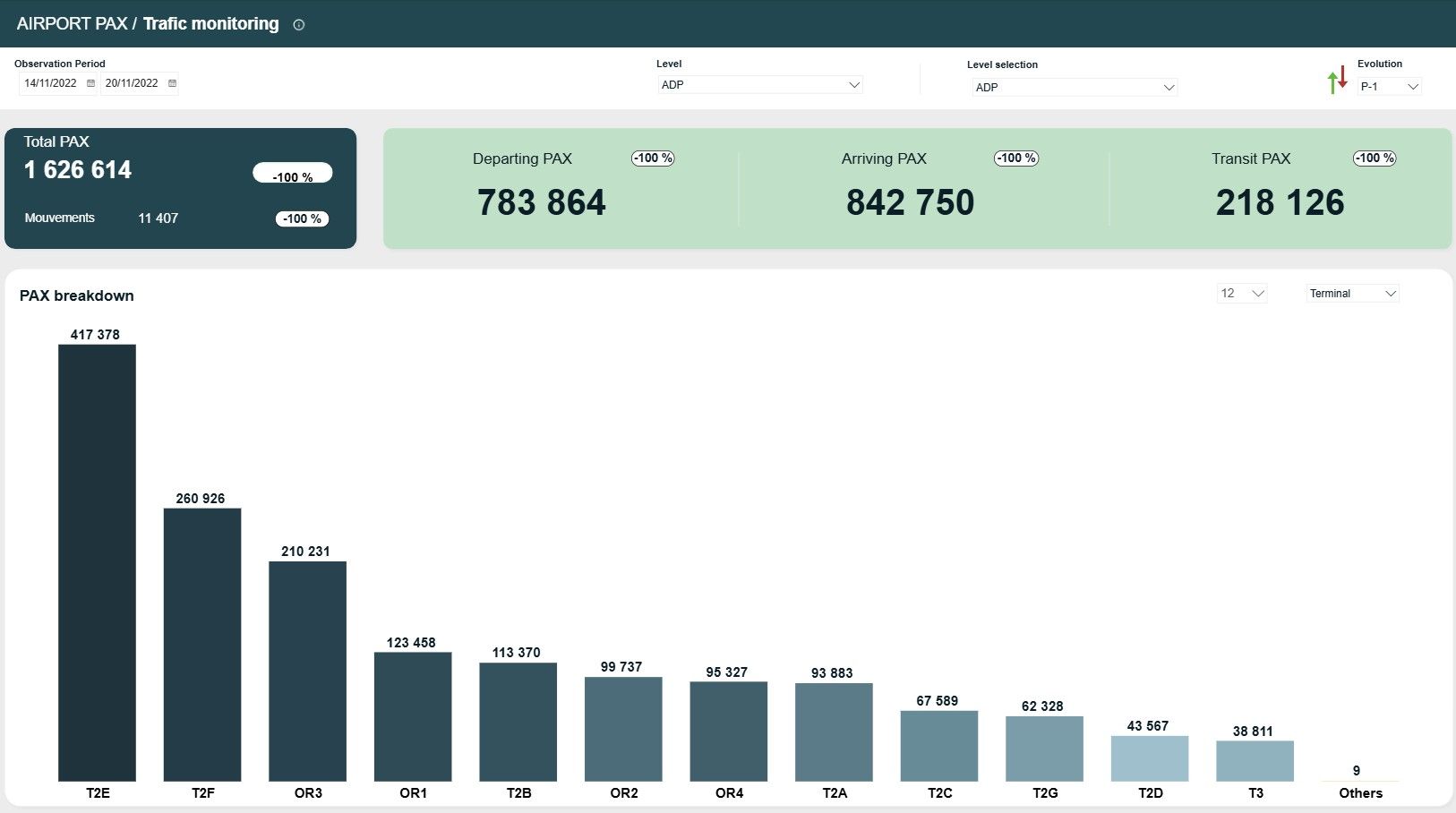Screen dimensions: 1456x813
Task: Click the Departing PAX label
Action: 522,158
